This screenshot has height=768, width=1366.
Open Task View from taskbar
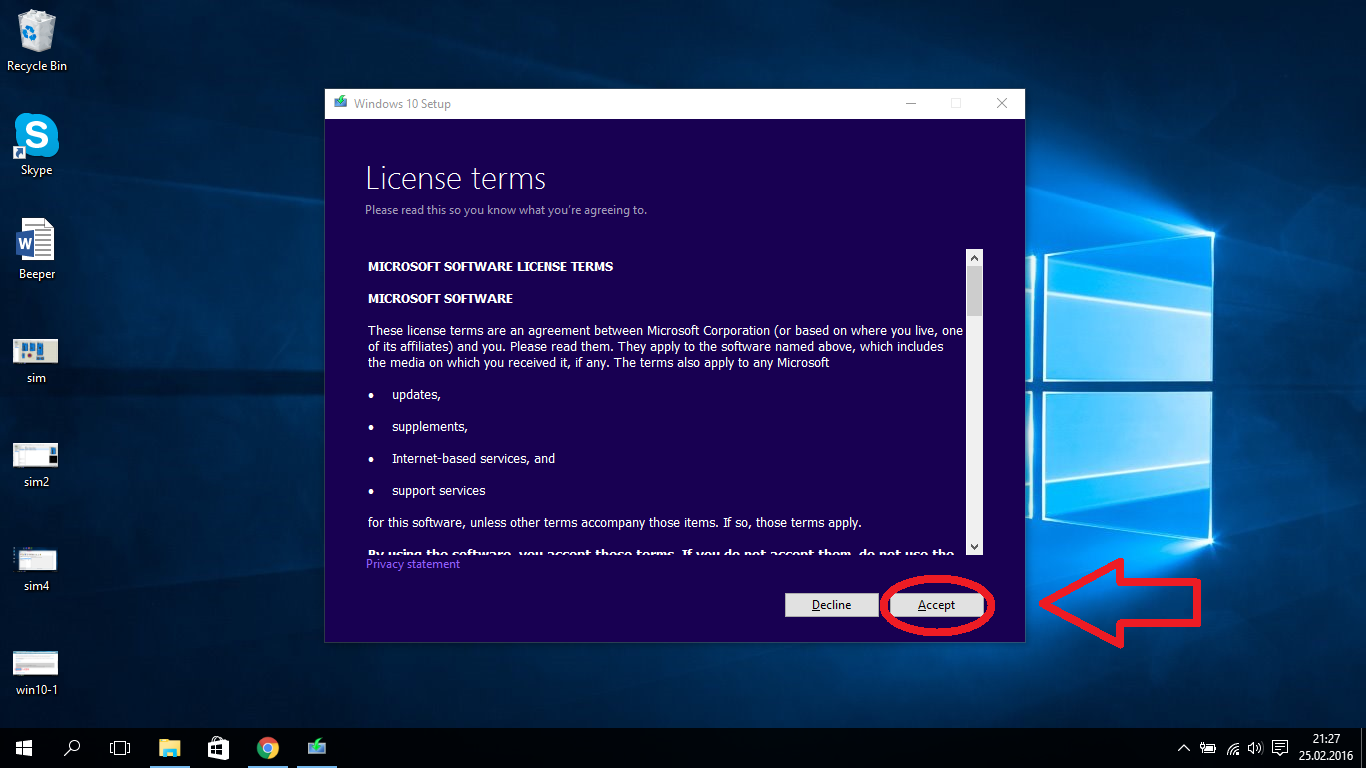120,747
